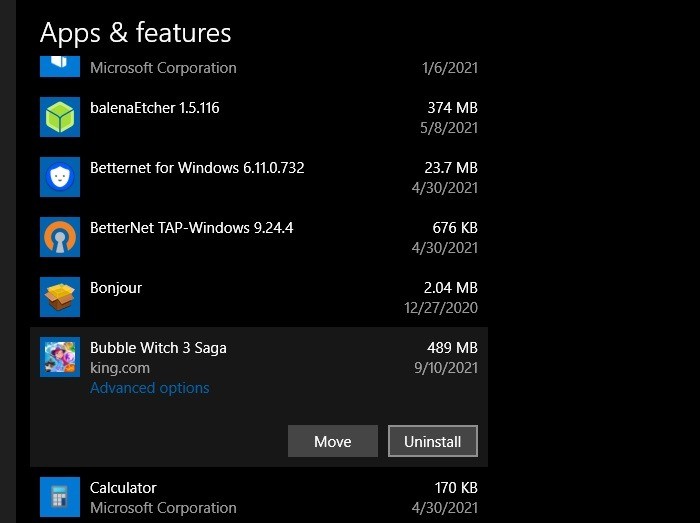The height and width of the screenshot is (523, 700).
Task: Click the Betternet shield icon
Action: click(x=60, y=177)
